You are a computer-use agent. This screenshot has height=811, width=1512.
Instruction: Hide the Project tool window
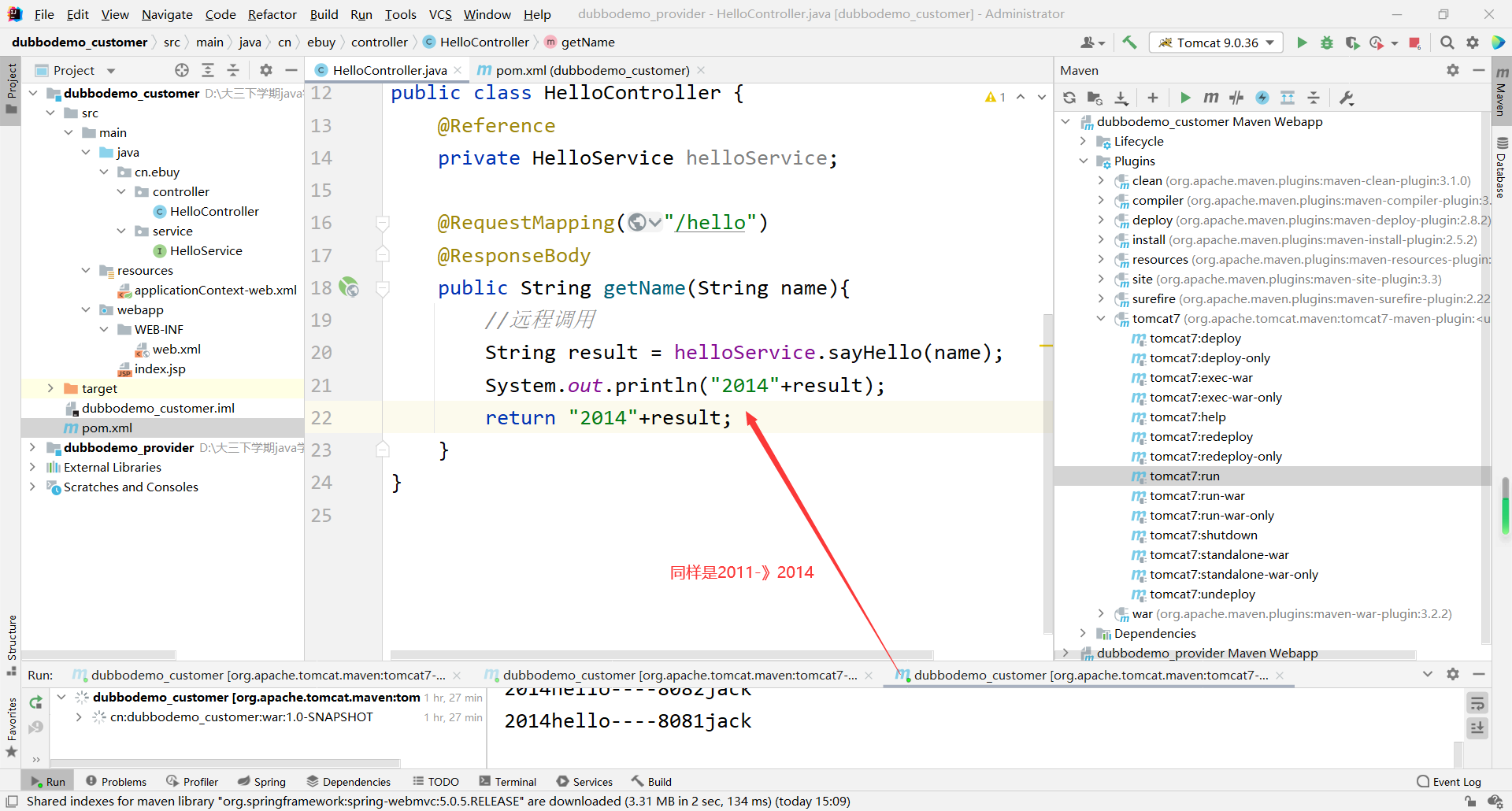click(291, 70)
